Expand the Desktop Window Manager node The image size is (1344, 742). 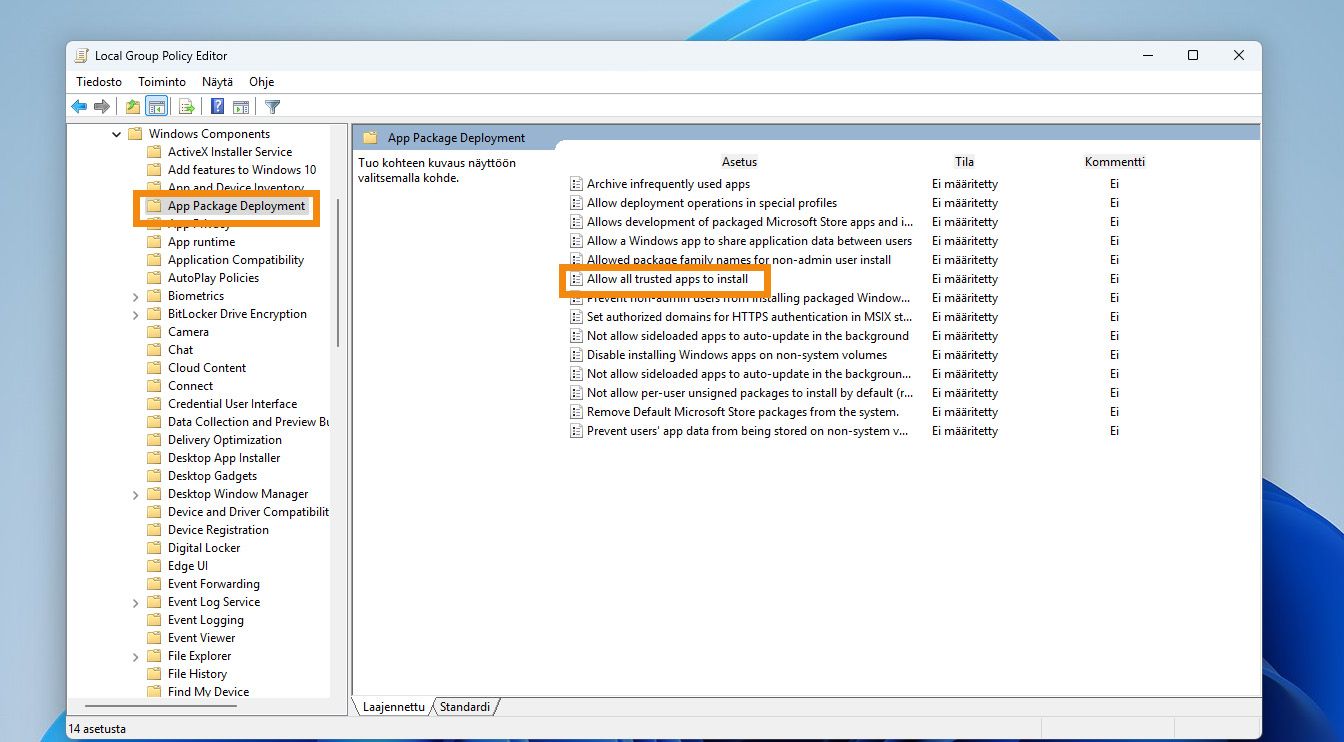(x=135, y=494)
